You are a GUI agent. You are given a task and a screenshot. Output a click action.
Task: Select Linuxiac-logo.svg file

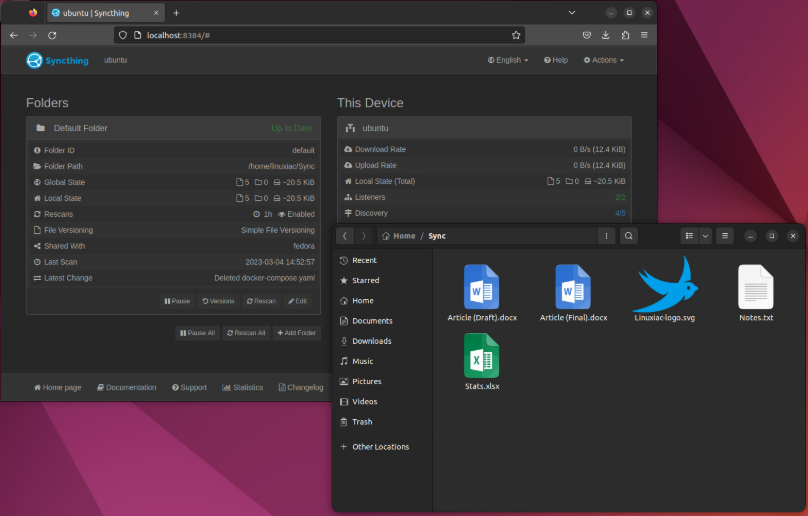point(665,289)
